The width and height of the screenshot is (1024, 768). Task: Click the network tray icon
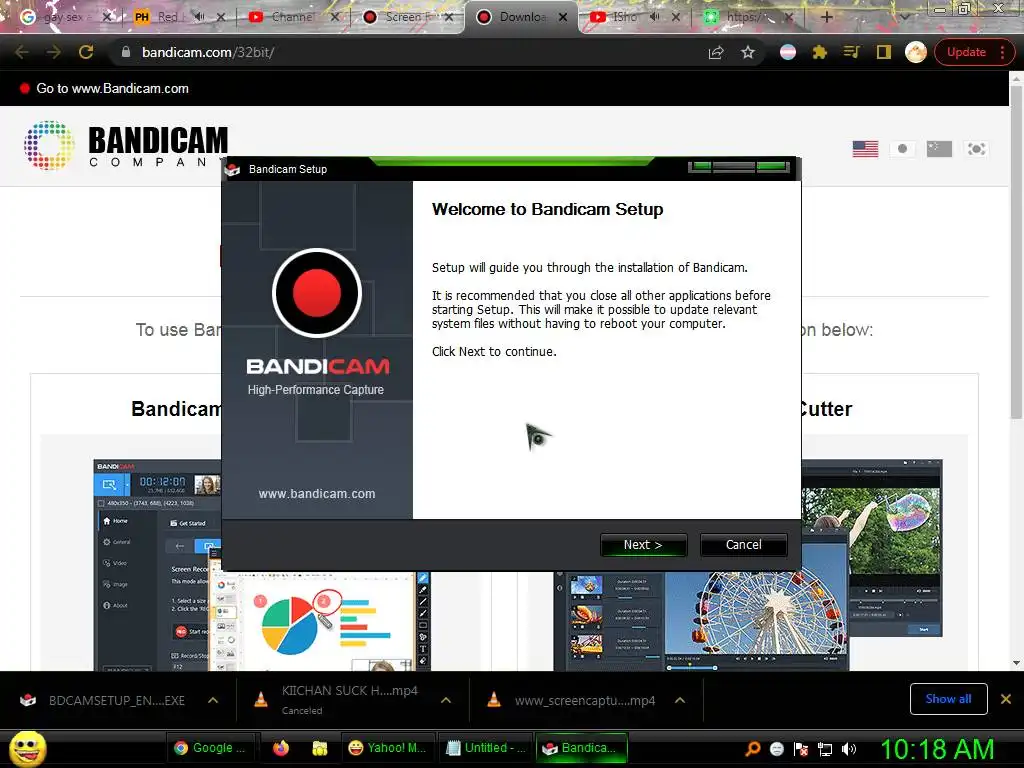(825, 749)
